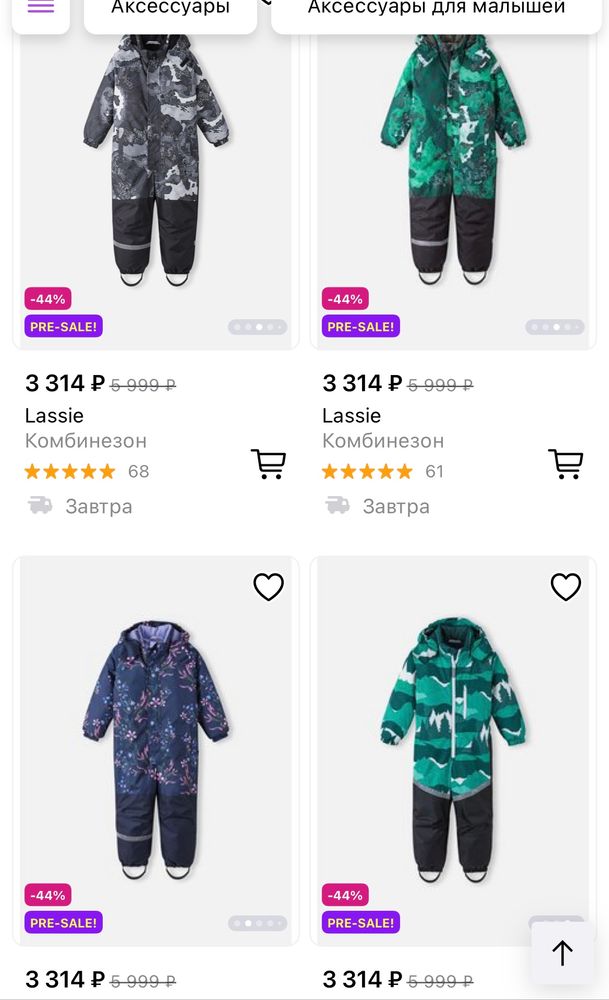Screen dimensions: 609x1000
Task: Favorite the navy floral jumpsuit
Action: 268,587
